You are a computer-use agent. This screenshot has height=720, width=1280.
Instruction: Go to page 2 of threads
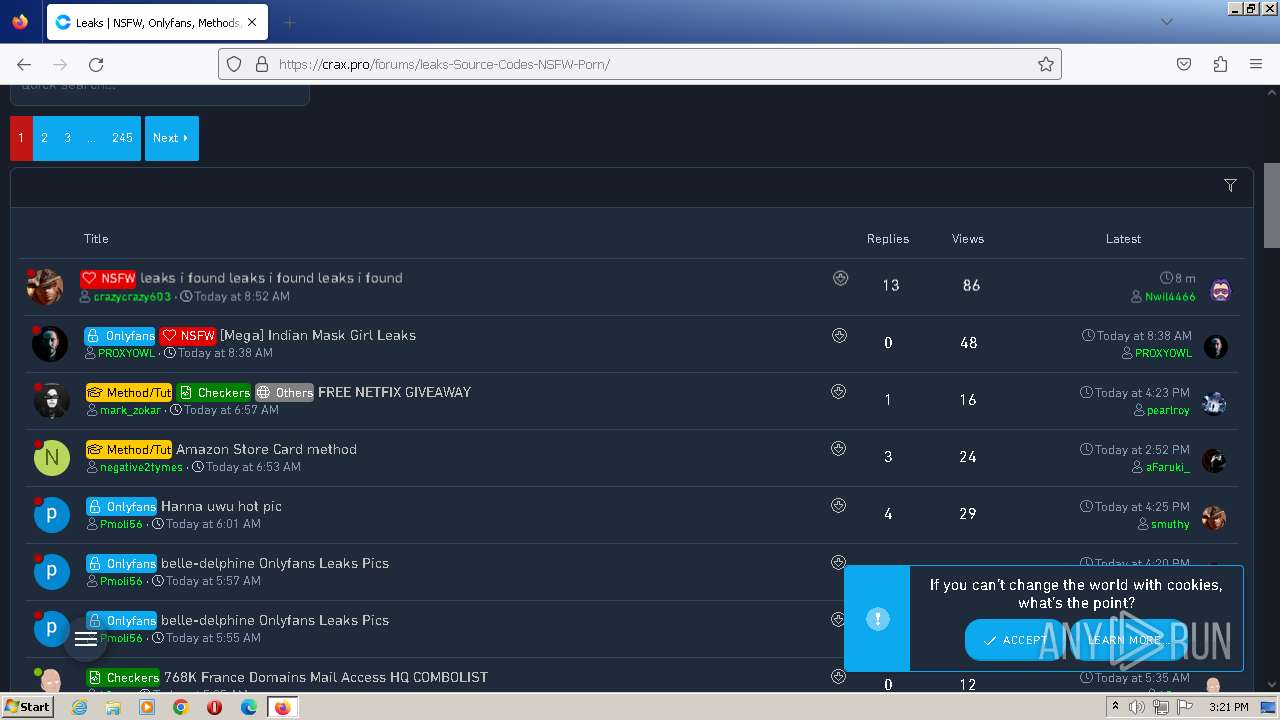[x=44, y=138]
